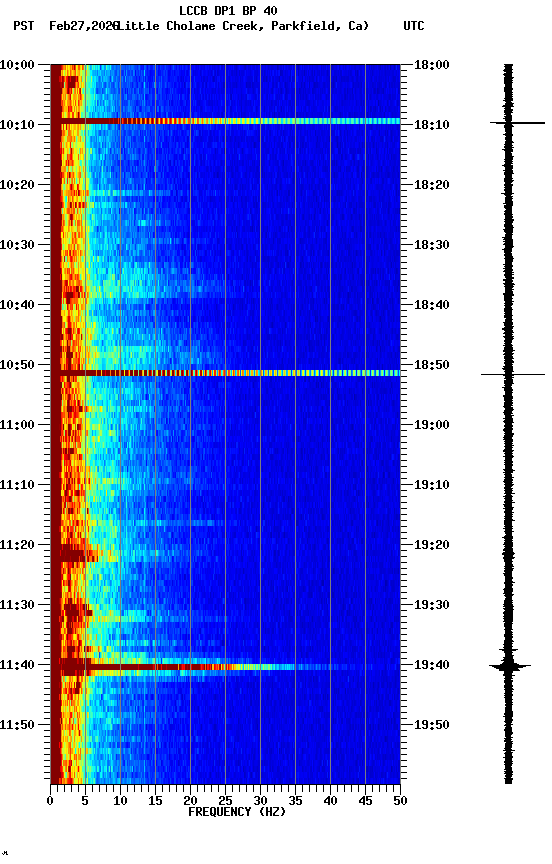
Task: Click the 40 Hz frequency tick label
Action: tap(330, 801)
